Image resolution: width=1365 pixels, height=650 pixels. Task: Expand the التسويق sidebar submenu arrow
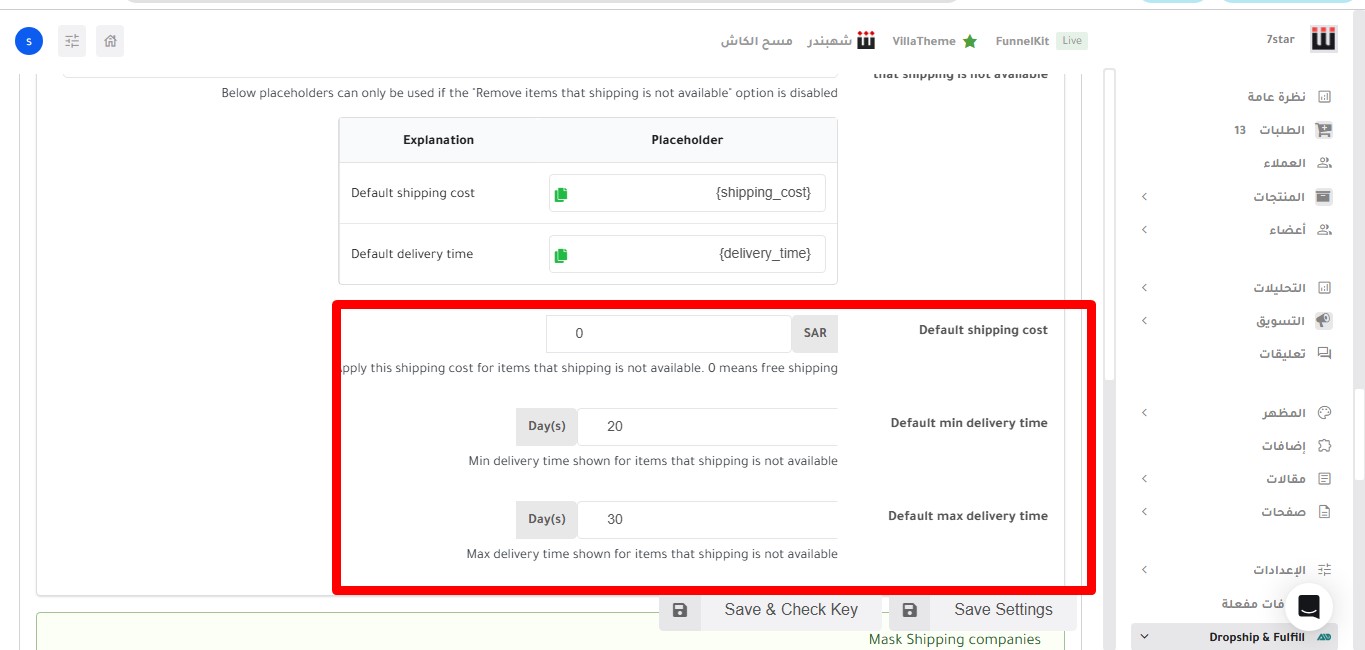pos(1145,321)
